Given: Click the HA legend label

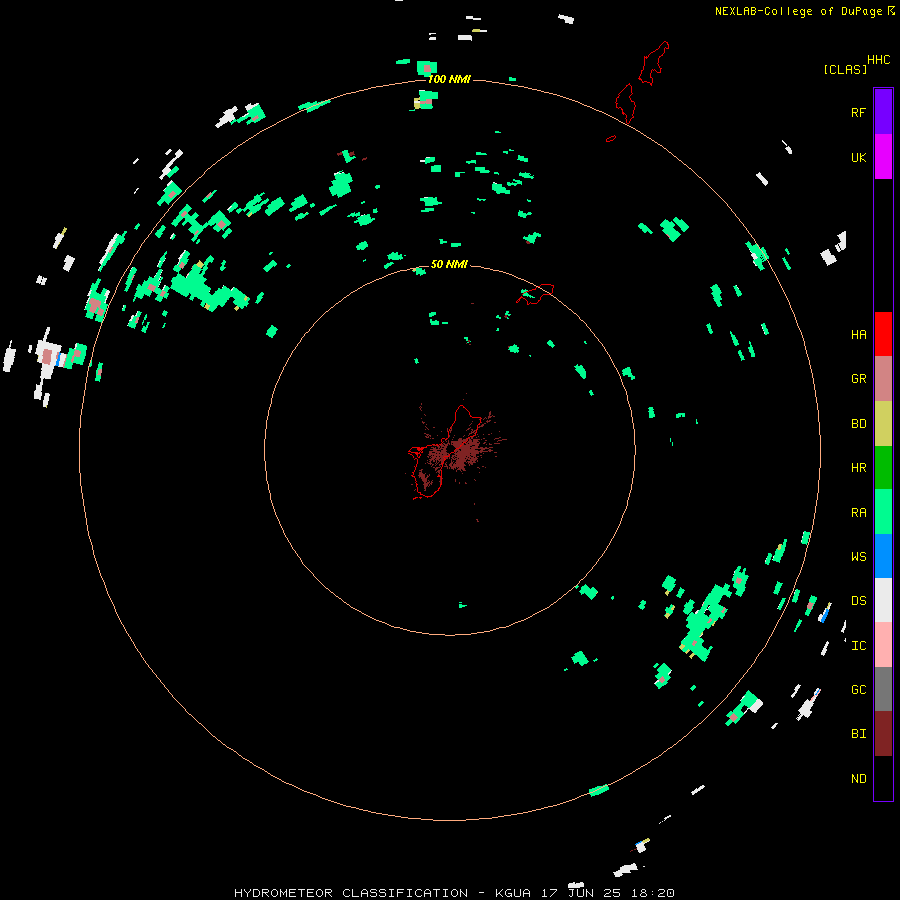Looking at the screenshot, I should 858,334.
